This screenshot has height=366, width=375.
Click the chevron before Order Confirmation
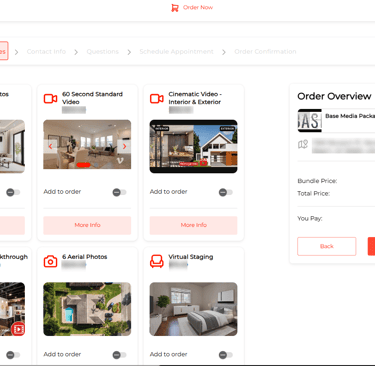pos(224,52)
